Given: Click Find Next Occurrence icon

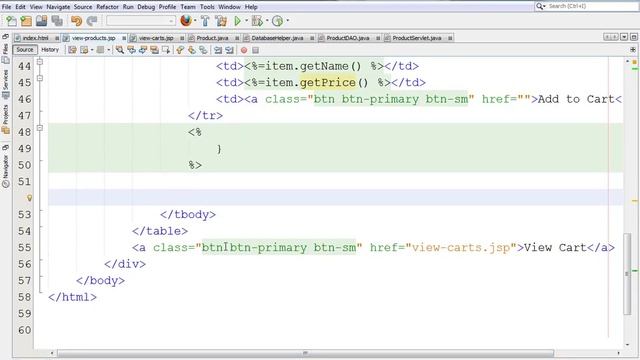Looking at the screenshot, I should point(142,50).
